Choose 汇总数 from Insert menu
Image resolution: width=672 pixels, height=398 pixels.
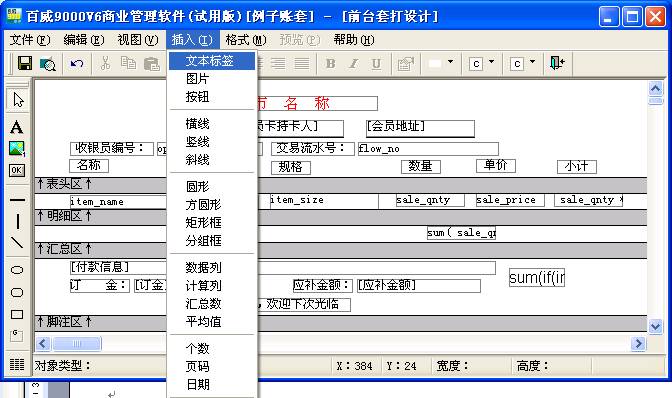(212, 304)
